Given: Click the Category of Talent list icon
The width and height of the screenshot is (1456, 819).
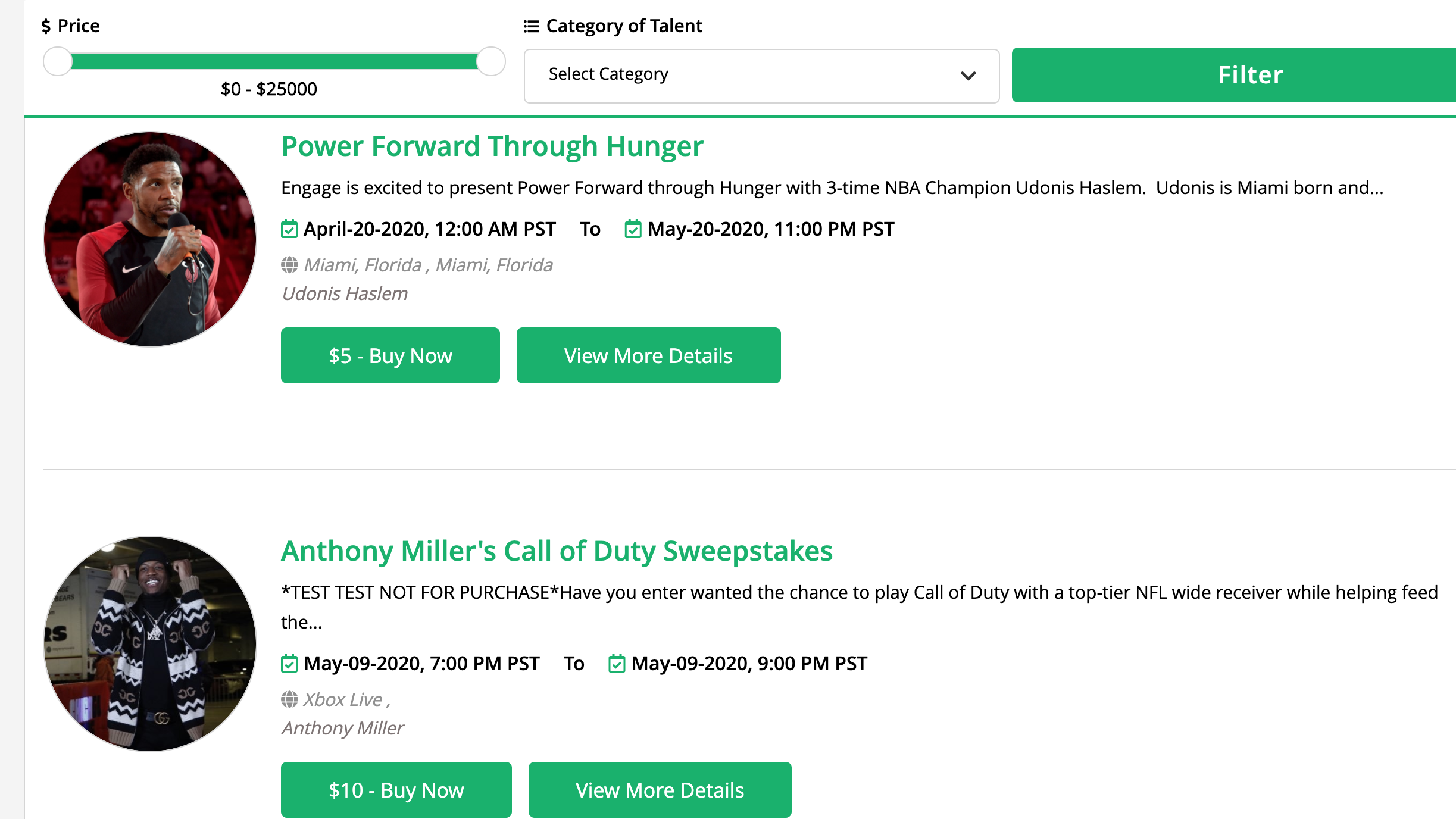Looking at the screenshot, I should 531,26.
